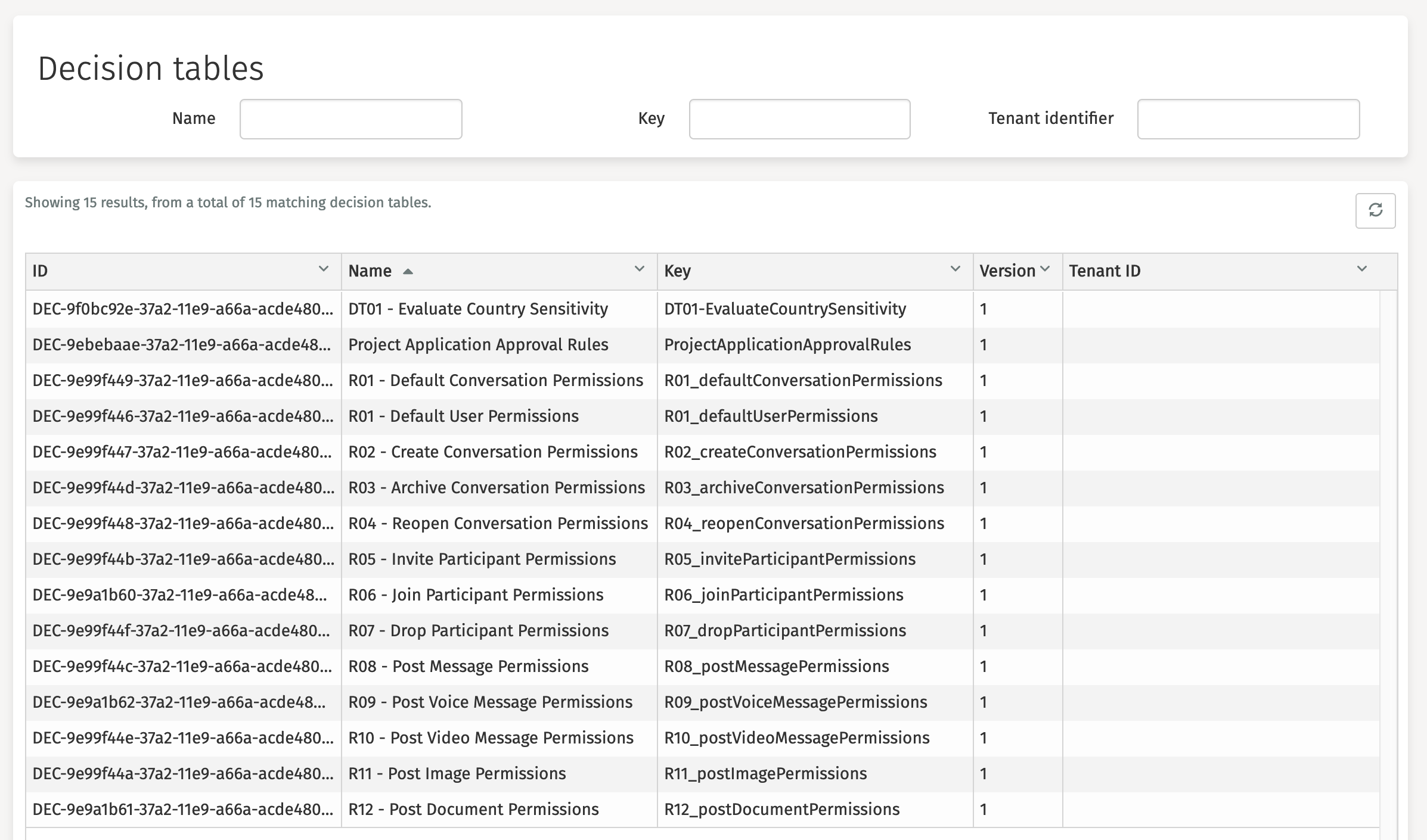Select the DT01 - Evaluate Country Sensitivity row
The width and height of the screenshot is (1427, 840).
478,309
